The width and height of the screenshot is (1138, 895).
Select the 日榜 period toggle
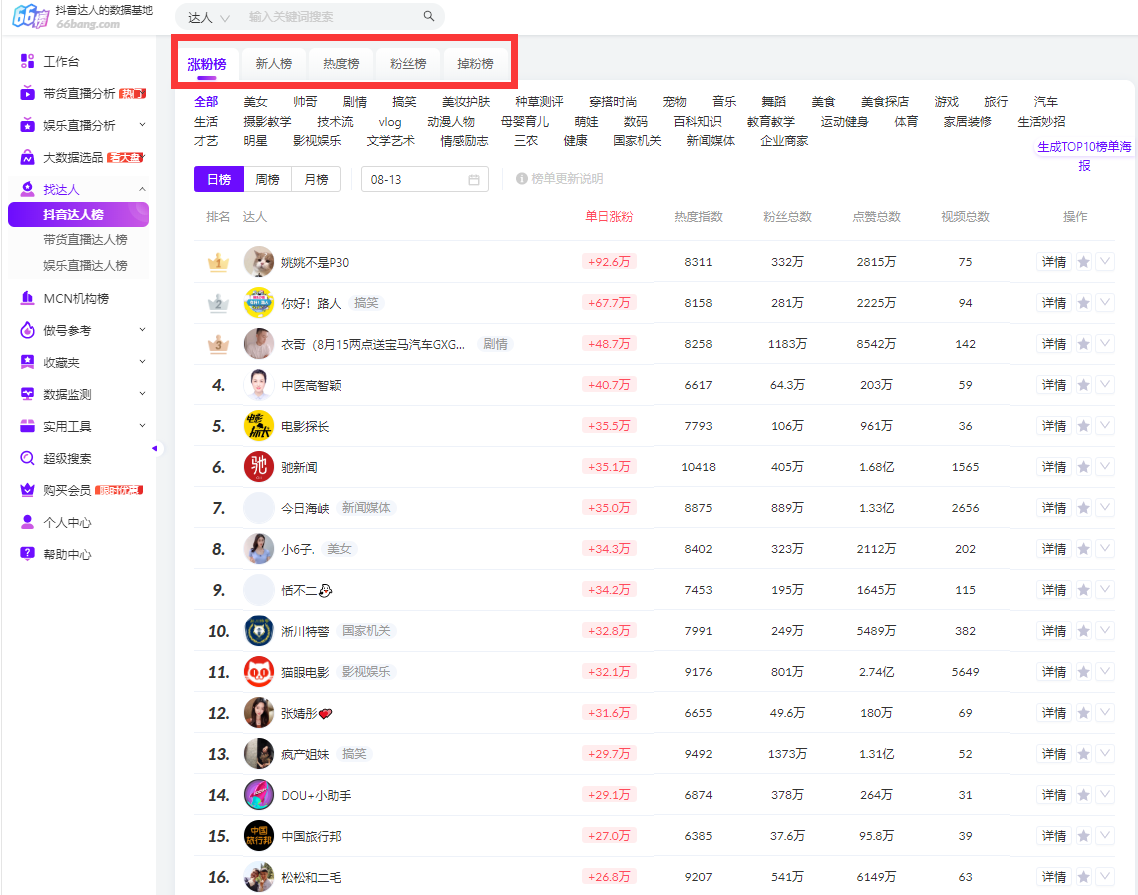click(218, 179)
